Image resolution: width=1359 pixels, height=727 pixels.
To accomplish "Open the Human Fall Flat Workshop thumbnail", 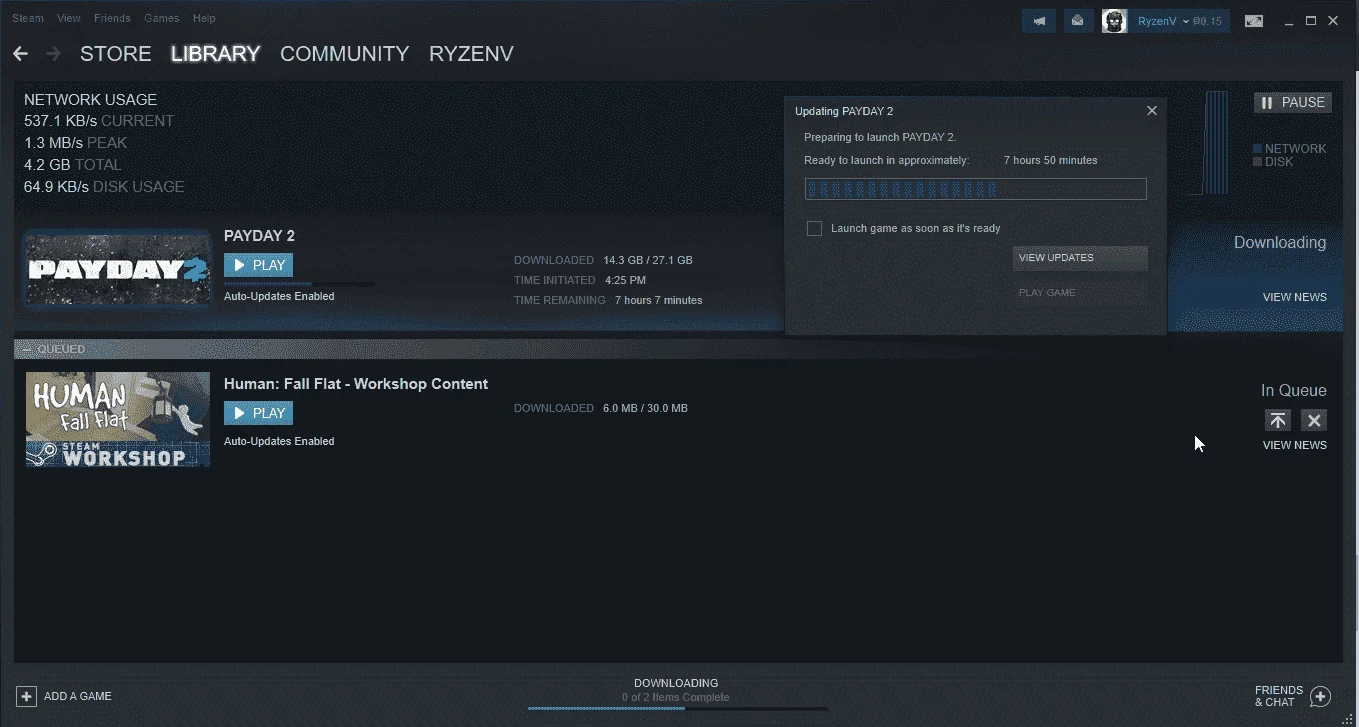I will (x=118, y=420).
